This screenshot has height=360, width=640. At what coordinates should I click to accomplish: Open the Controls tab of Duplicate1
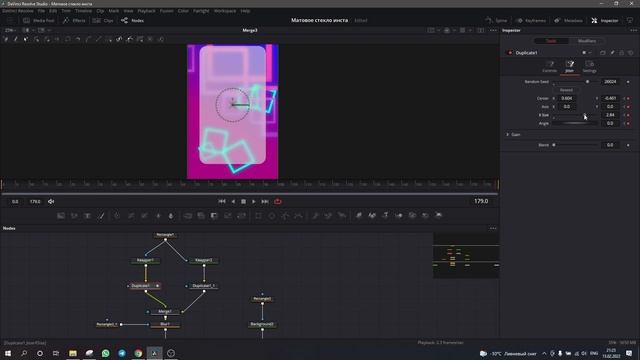(x=549, y=67)
